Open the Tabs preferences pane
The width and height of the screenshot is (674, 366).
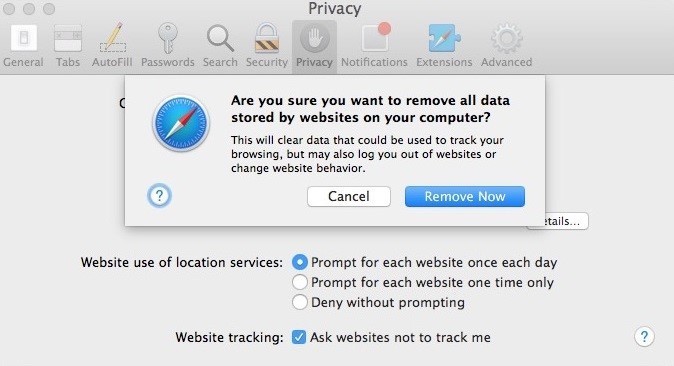[x=68, y=45]
